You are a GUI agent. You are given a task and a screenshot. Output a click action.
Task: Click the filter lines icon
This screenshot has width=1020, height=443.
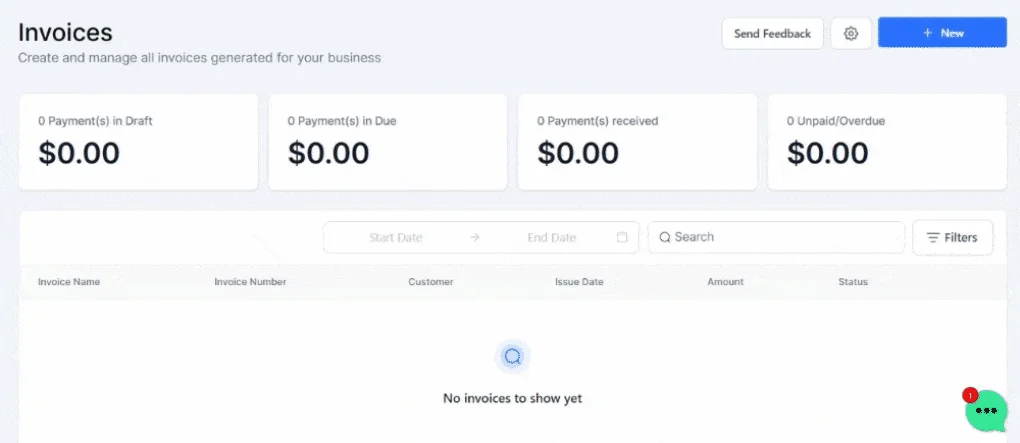933,237
